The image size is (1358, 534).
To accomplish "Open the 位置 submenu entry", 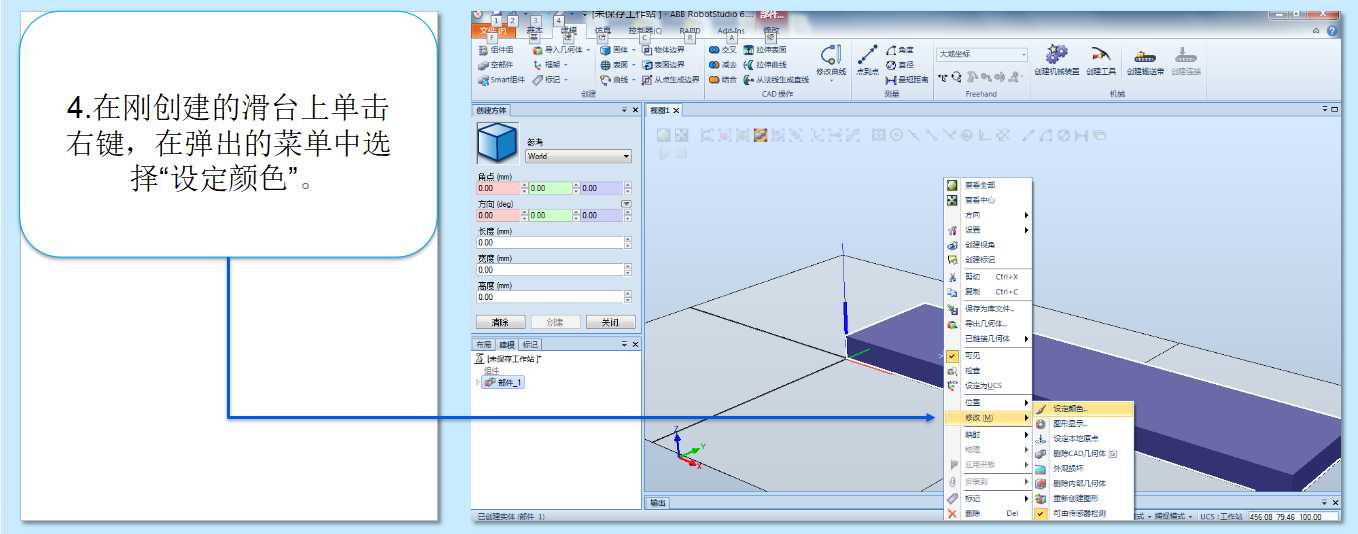I will 988,402.
